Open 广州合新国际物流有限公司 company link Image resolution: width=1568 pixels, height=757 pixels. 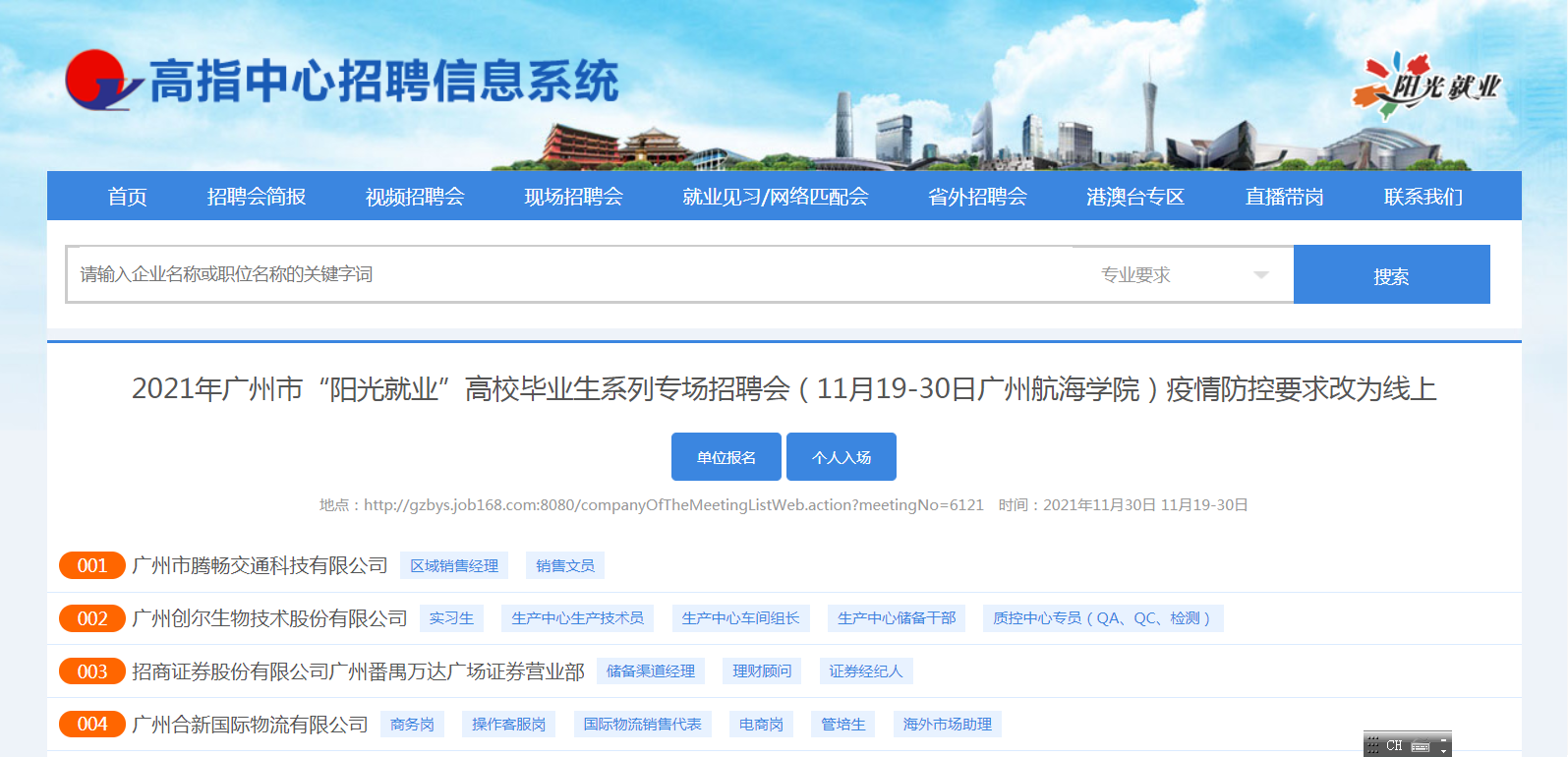click(250, 725)
